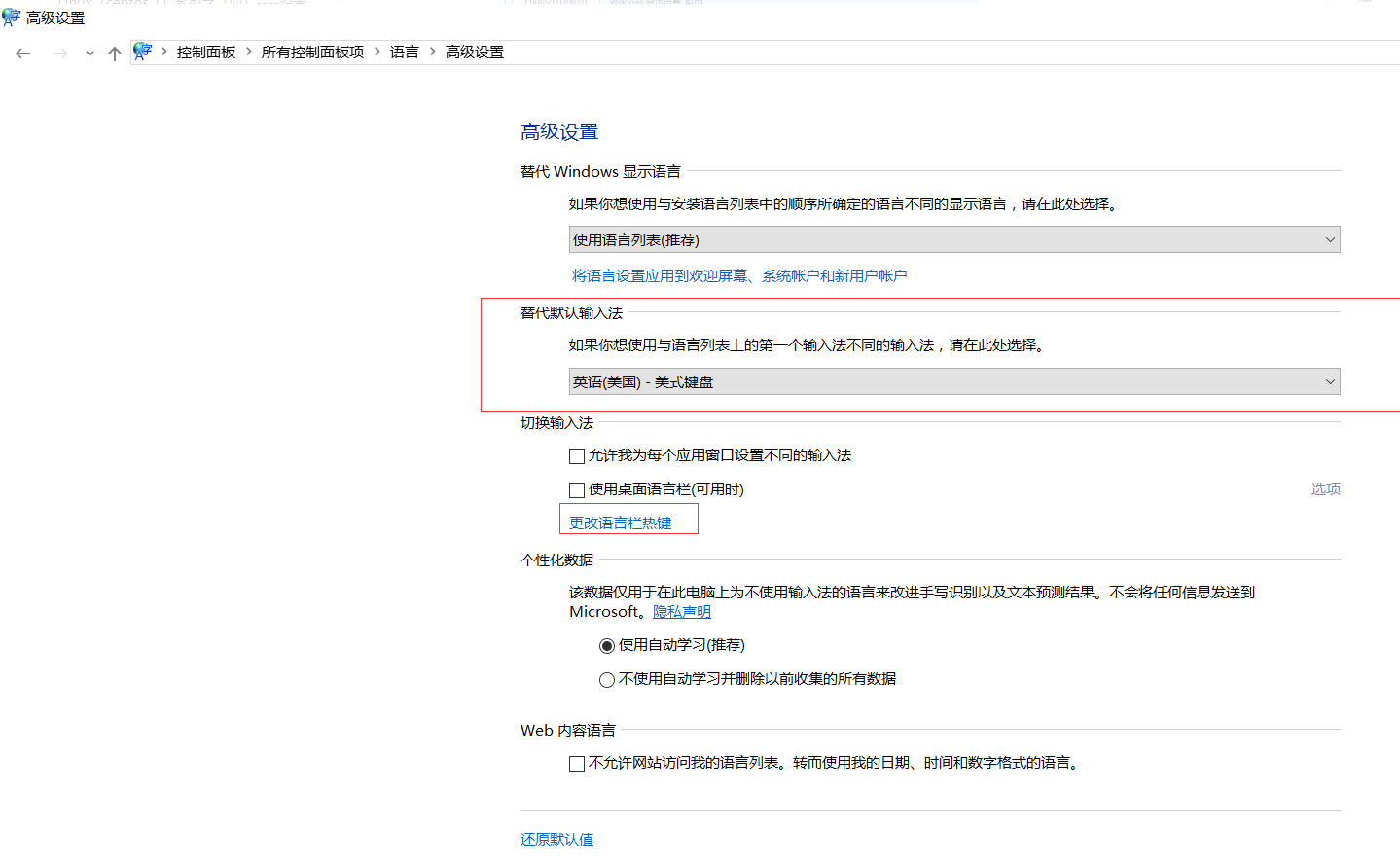Click the 个性化数据 section label

(556, 560)
